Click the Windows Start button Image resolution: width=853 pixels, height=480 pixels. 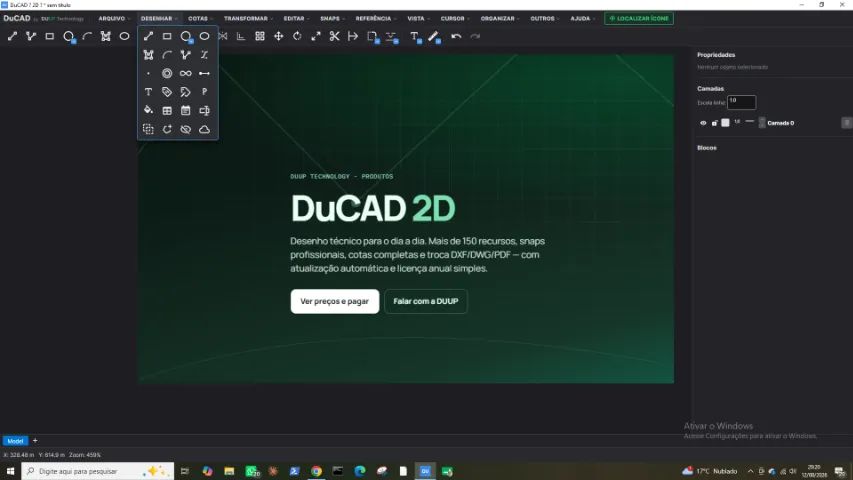pyautogui.click(x=10, y=471)
